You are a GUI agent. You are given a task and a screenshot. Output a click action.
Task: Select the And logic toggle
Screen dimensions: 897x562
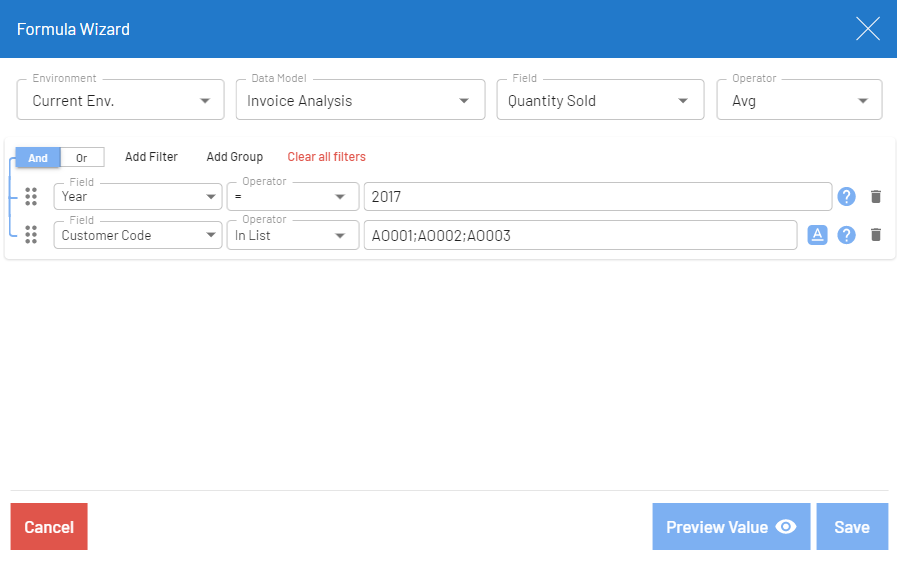tap(38, 158)
